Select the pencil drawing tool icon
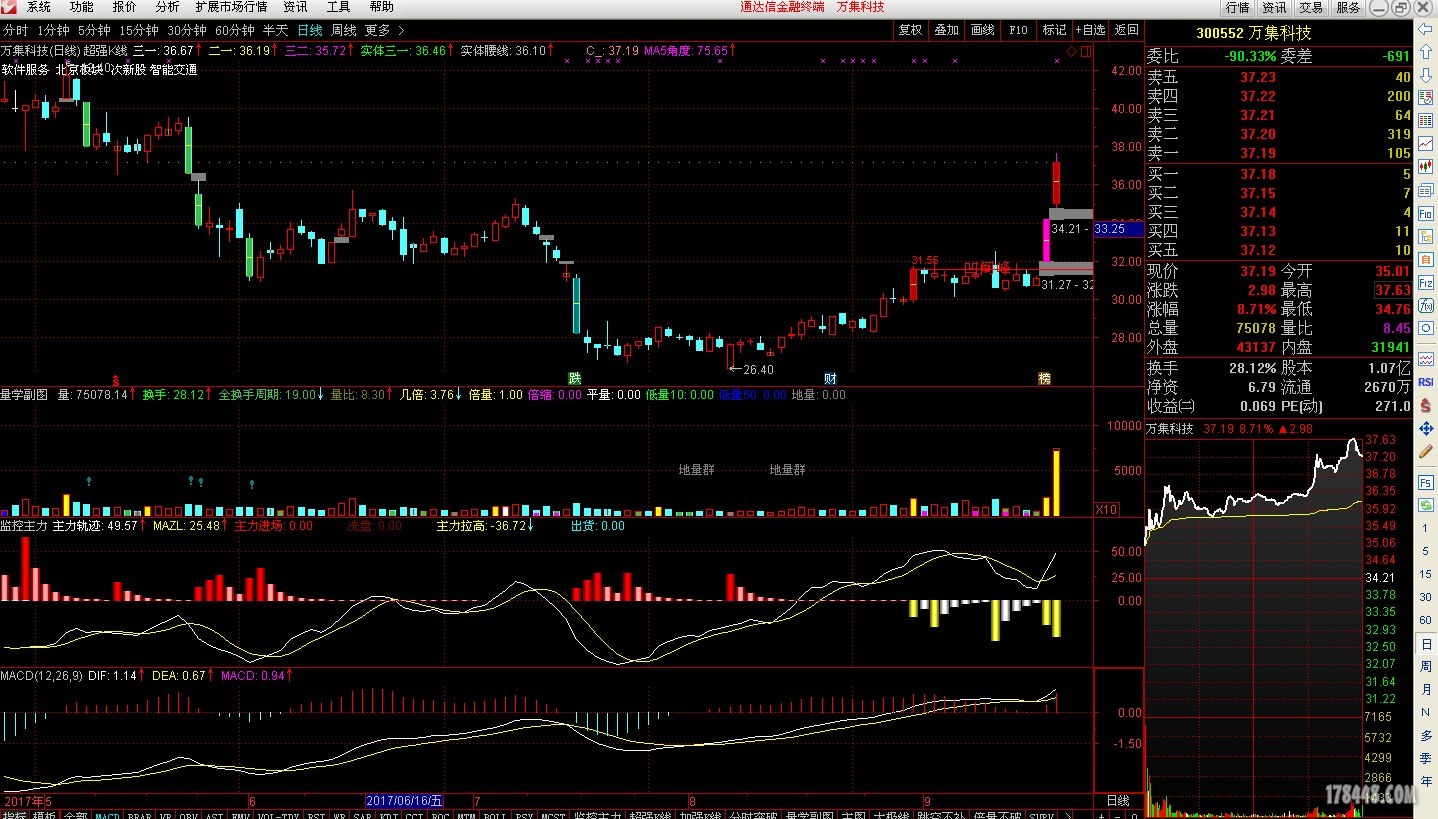The width and height of the screenshot is (1438, 819). [x=1425, y=453]
